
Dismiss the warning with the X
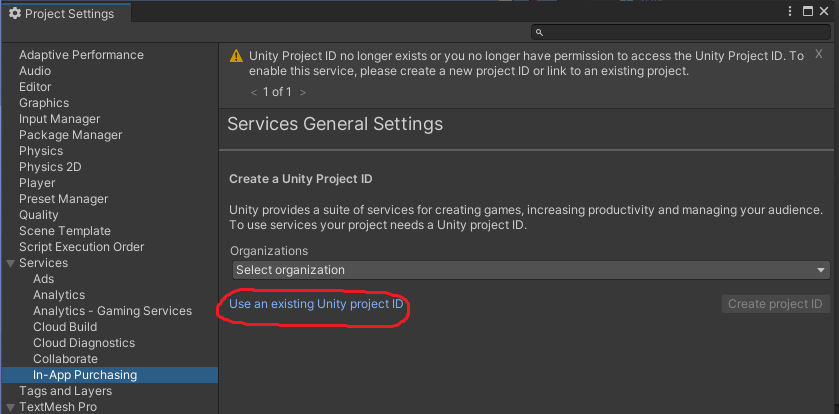[819, 53]
